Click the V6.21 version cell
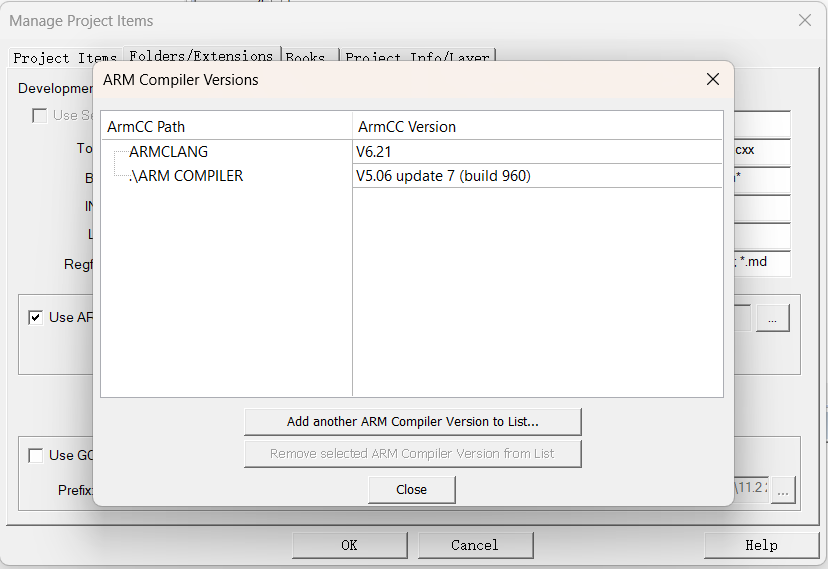This screenshot has width=828, height=569. coord(537,152)
